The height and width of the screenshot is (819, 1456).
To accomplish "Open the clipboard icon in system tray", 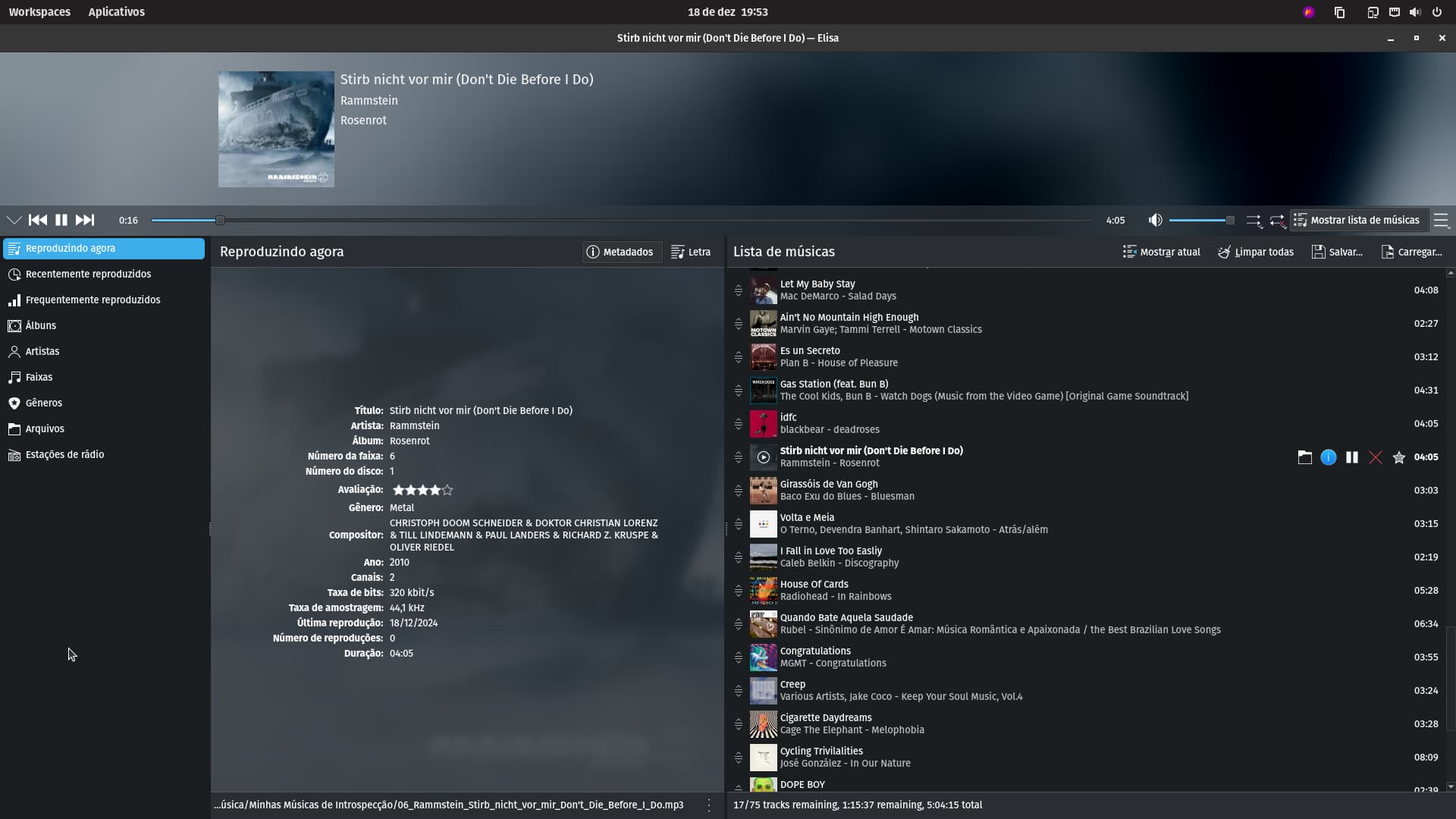I will point(1339,12).
